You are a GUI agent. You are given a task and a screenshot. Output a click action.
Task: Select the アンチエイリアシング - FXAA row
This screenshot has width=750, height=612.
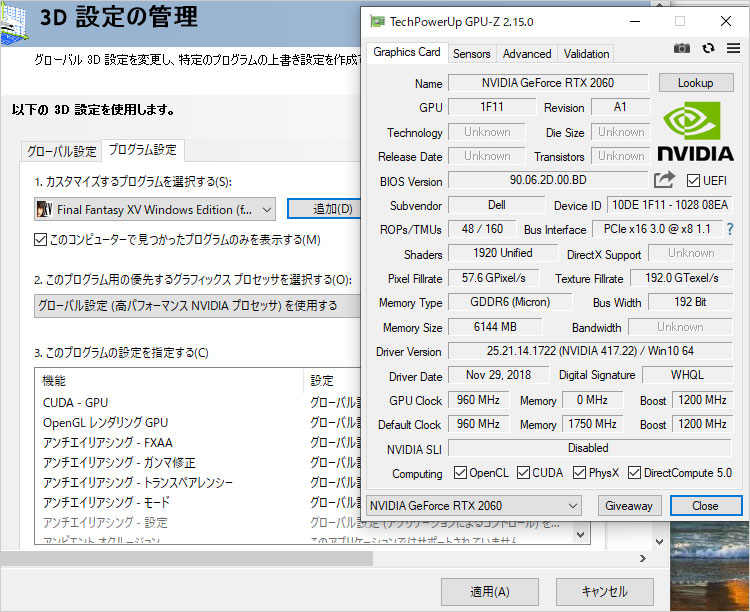(x=197, y=443)
